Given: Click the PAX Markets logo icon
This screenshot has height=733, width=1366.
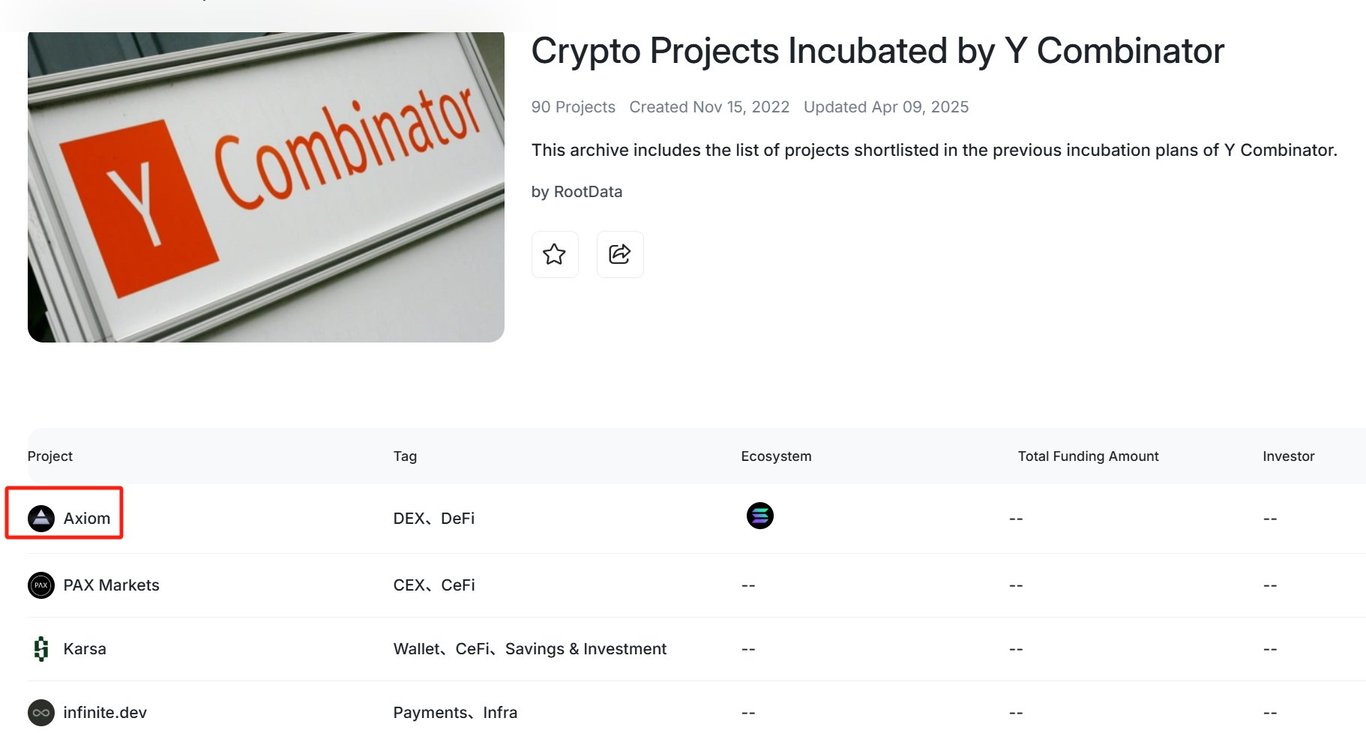Looking at the screenshot, I should 41,585.
